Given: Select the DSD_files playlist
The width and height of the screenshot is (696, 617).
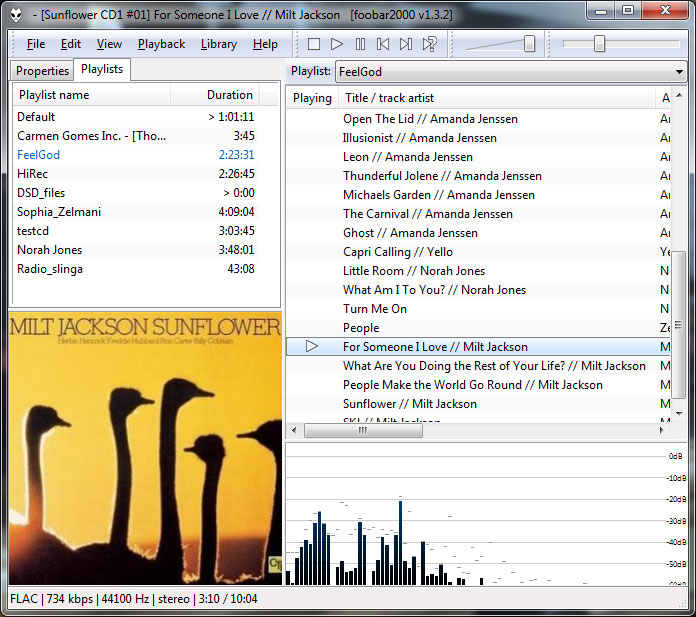Looking at the screenshot, I should pyautogui.click(x=136, y=193).
